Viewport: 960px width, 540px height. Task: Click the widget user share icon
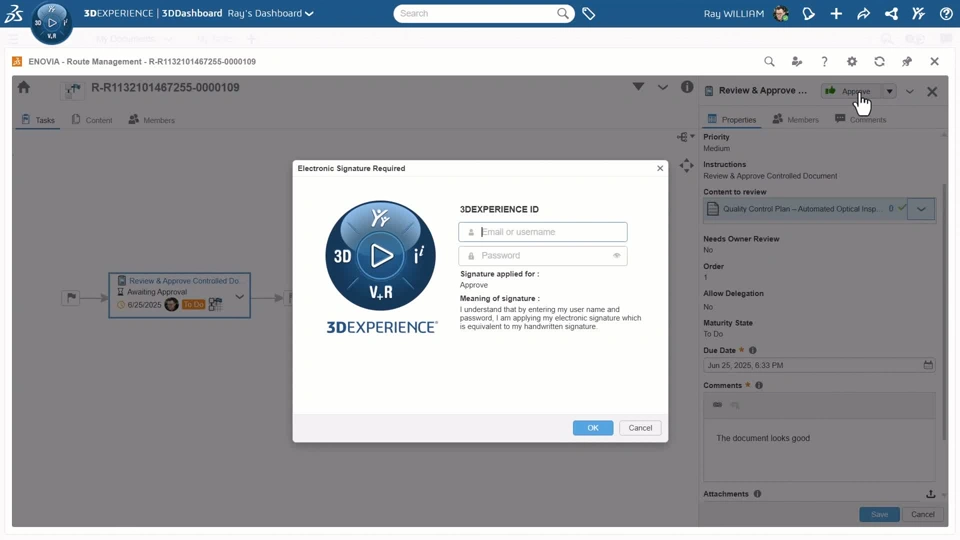(x=797, y=61)
